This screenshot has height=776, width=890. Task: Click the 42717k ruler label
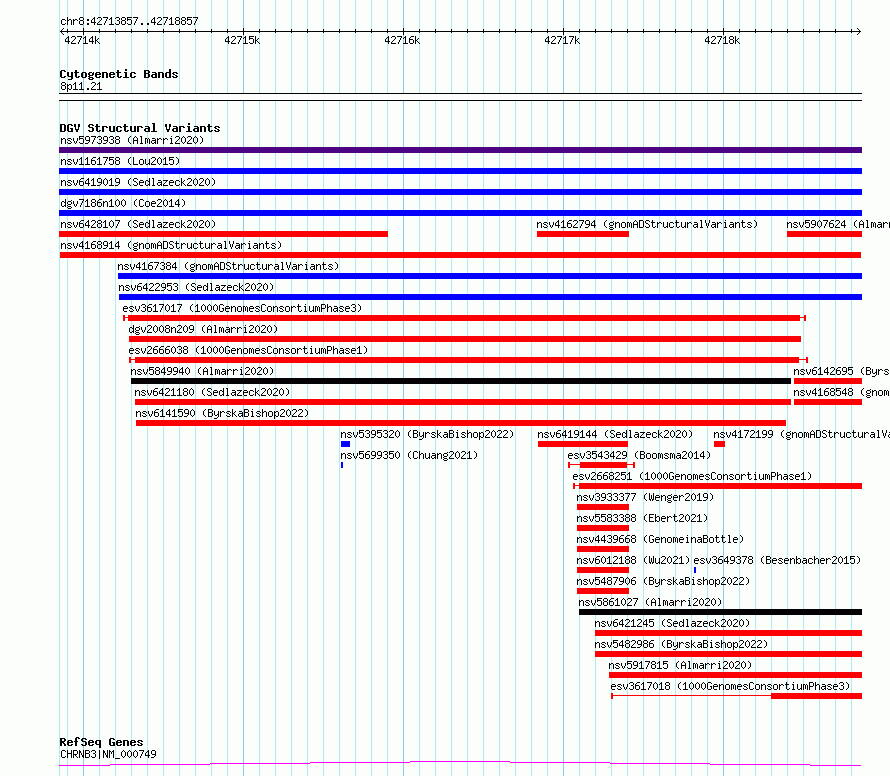click(x=562, y=40)
